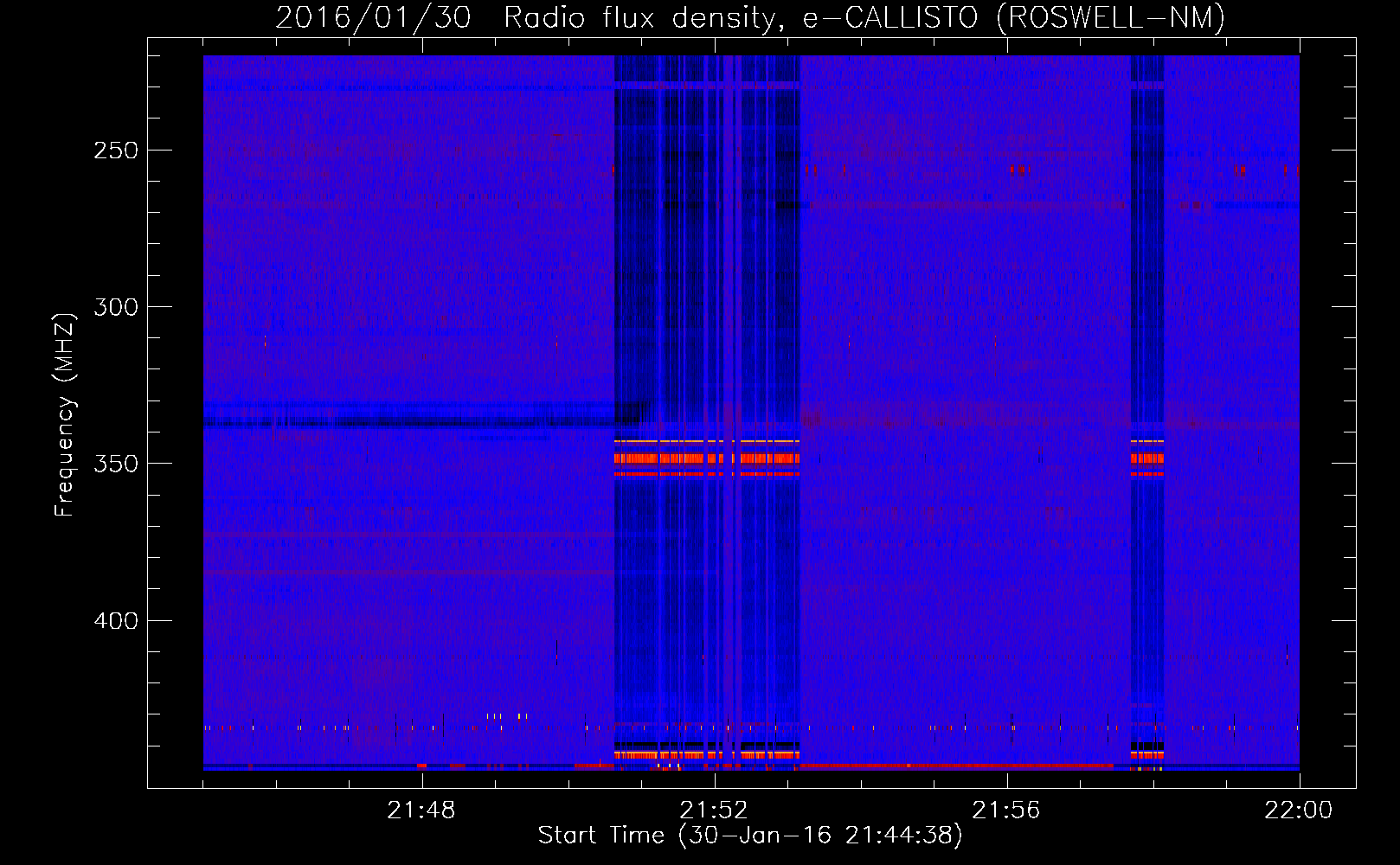1400x865 pixels.
Task: Click the 'Frequency (MHZ)' axis label
Action: [x=65, y=415]
